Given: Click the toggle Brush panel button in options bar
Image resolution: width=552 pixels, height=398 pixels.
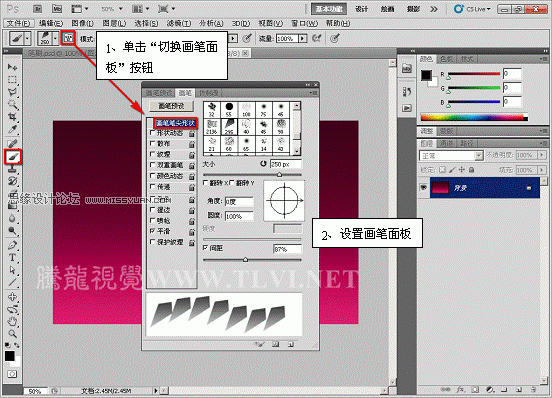Looking at the screenshot, I should coord(68,38).
